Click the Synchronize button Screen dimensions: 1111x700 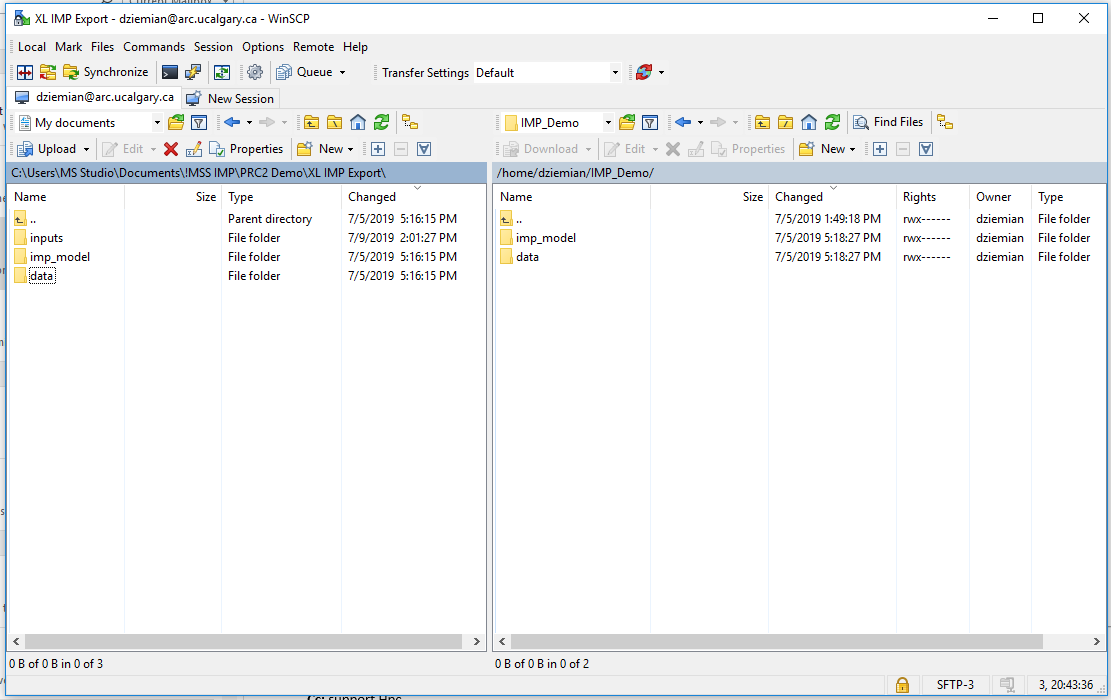click(106, 72)
